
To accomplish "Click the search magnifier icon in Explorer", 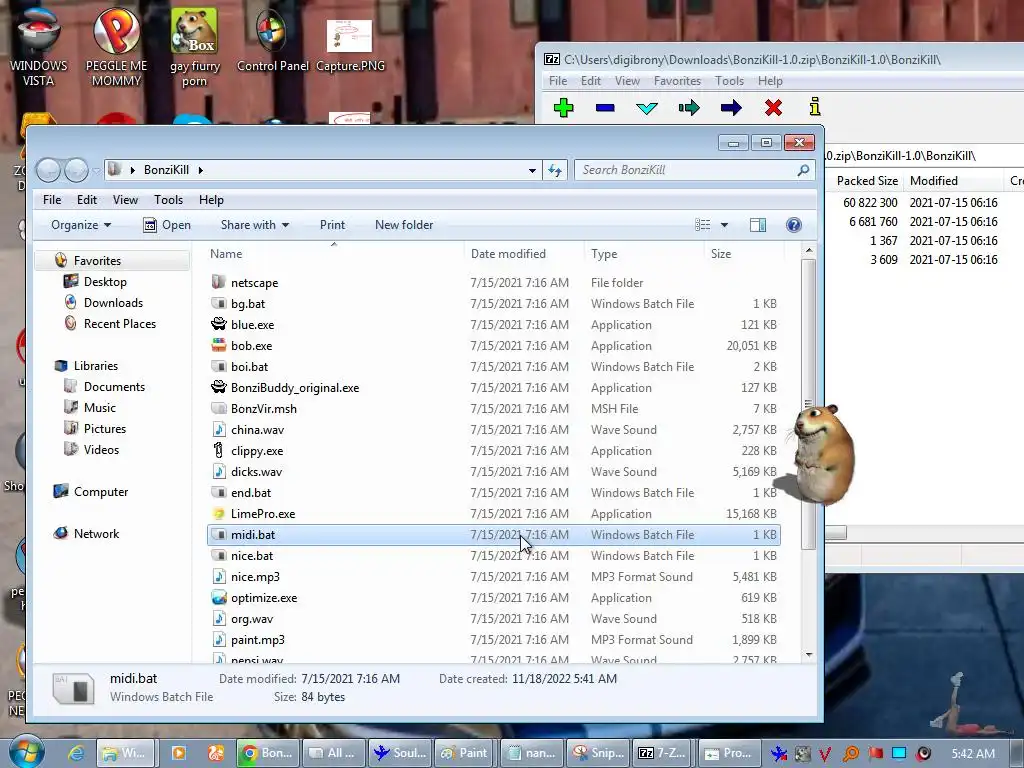I will tap(803, 170).
